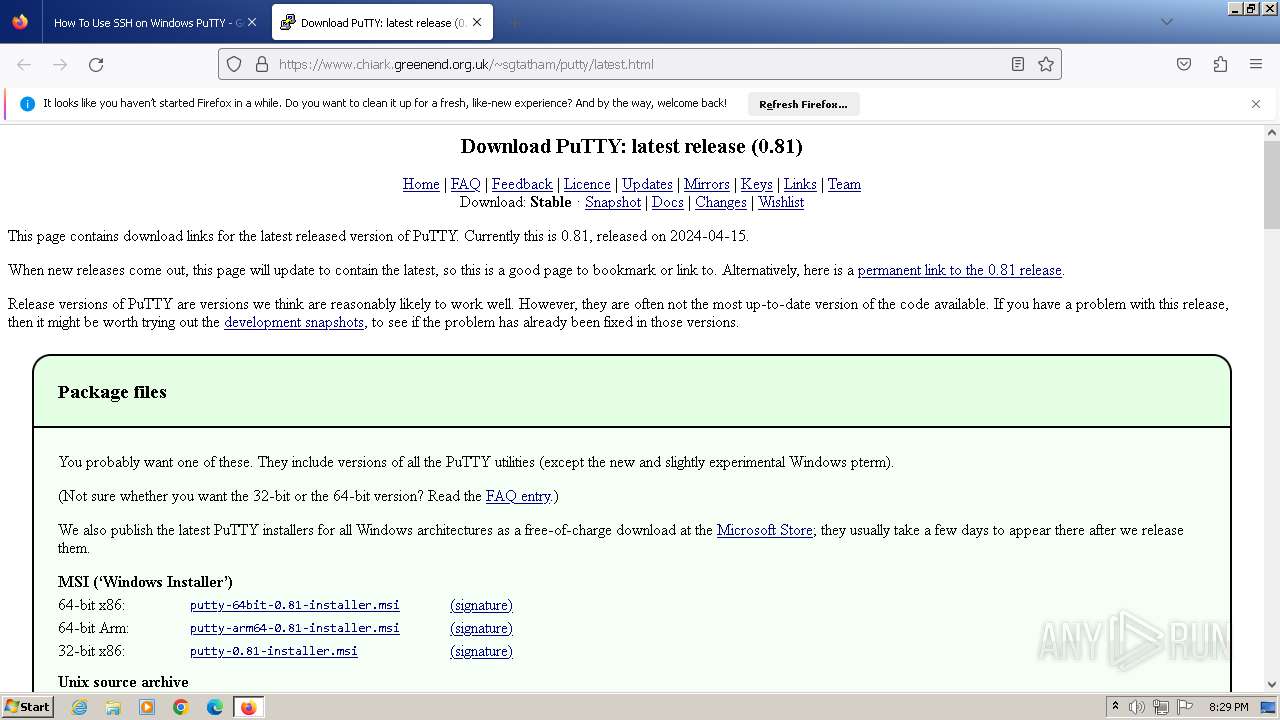Open the Updates link
Image resolution: width=1280 pixels, height=720 pixels.
(647, 184)
